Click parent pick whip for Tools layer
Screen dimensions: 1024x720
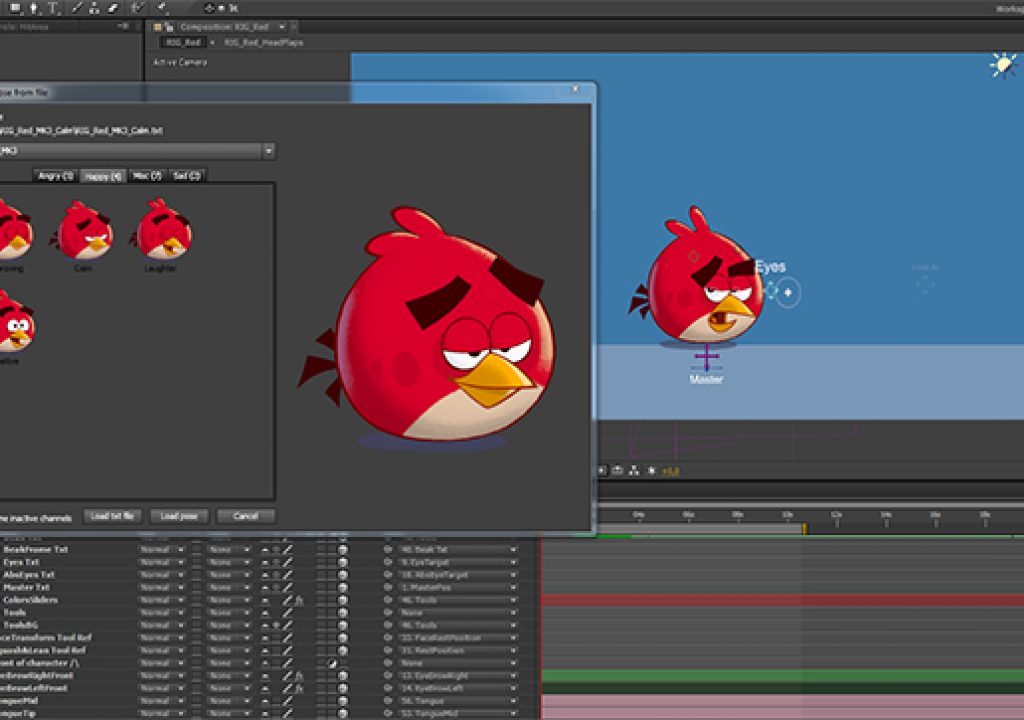pos(388,613)
